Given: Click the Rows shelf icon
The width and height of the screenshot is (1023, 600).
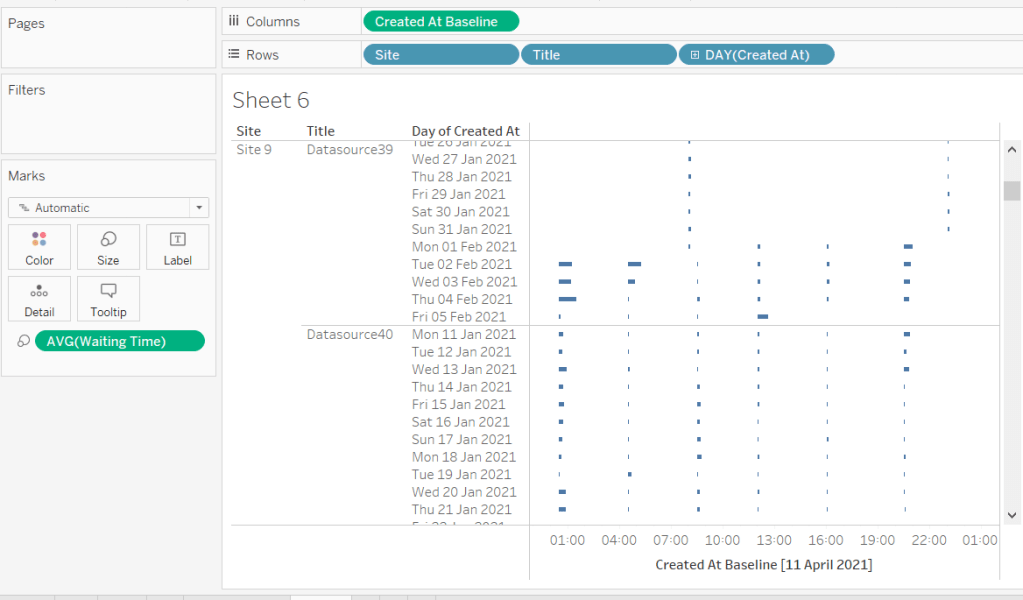Looking at the screenshot, I should tap(234, 55).
